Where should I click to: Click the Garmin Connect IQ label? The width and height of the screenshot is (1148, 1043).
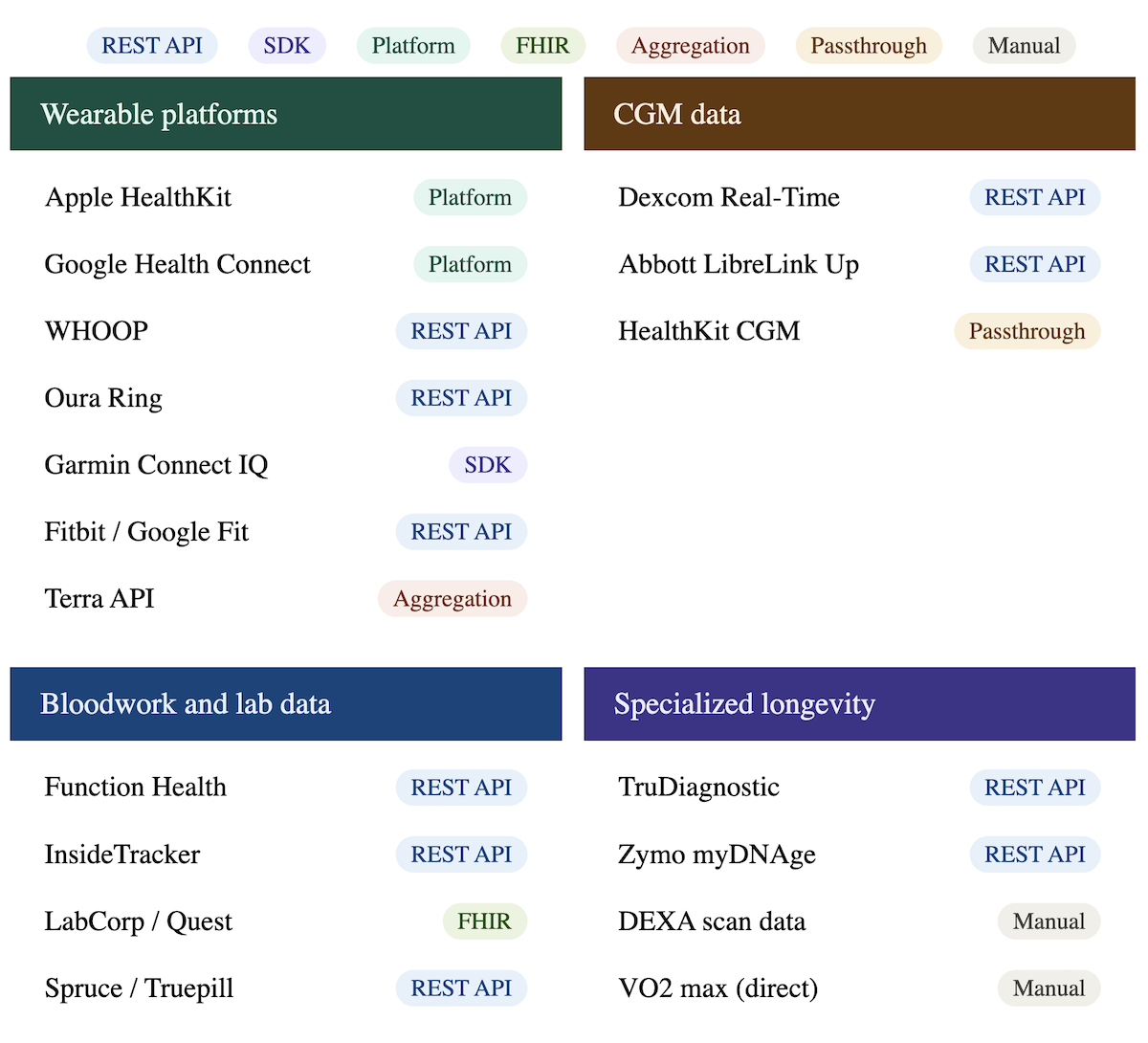pos(156,465)
